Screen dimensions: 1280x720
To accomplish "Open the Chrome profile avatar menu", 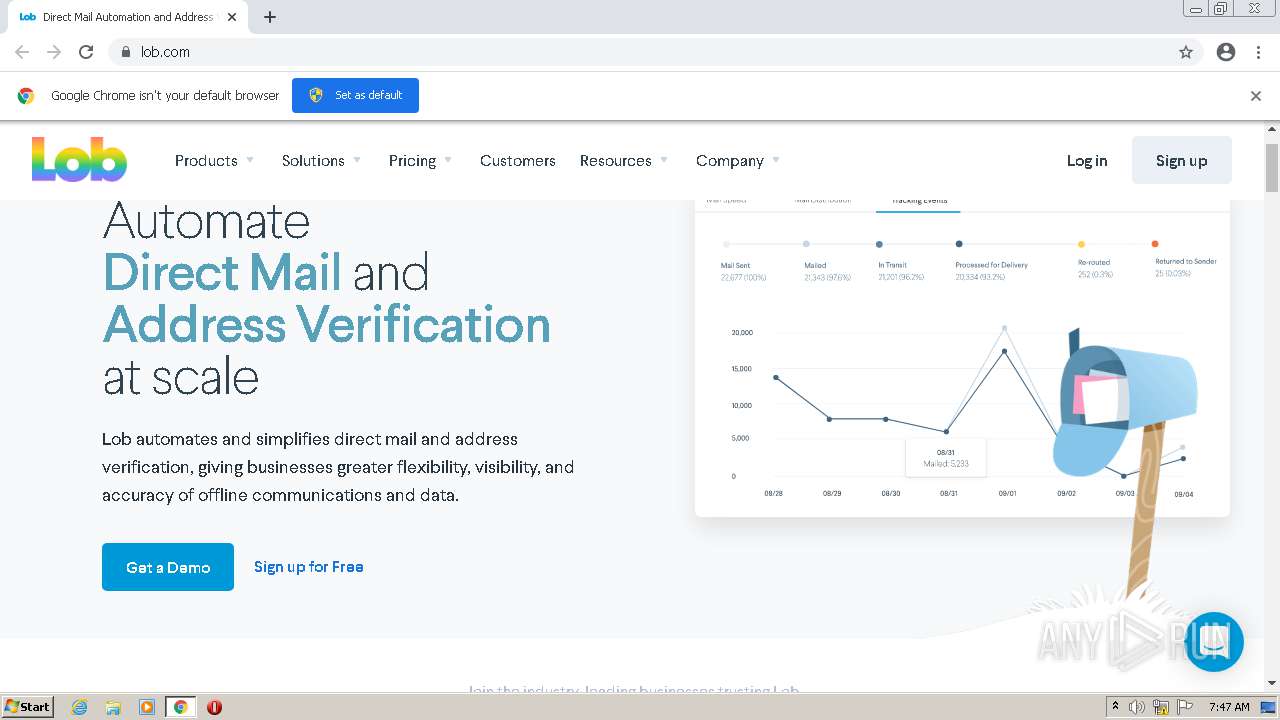I will 1226,52.
